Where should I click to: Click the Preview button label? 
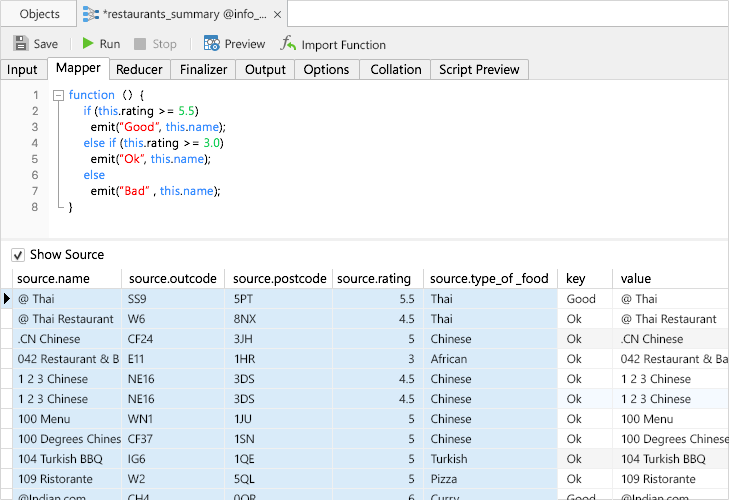click(x=245, y=44)
